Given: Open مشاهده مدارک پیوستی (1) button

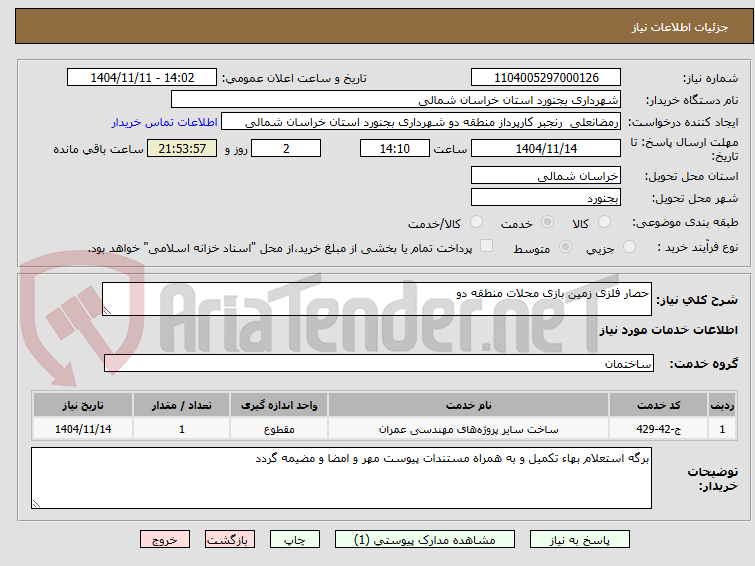Looking at the screenshot, I should pos(424,540).
